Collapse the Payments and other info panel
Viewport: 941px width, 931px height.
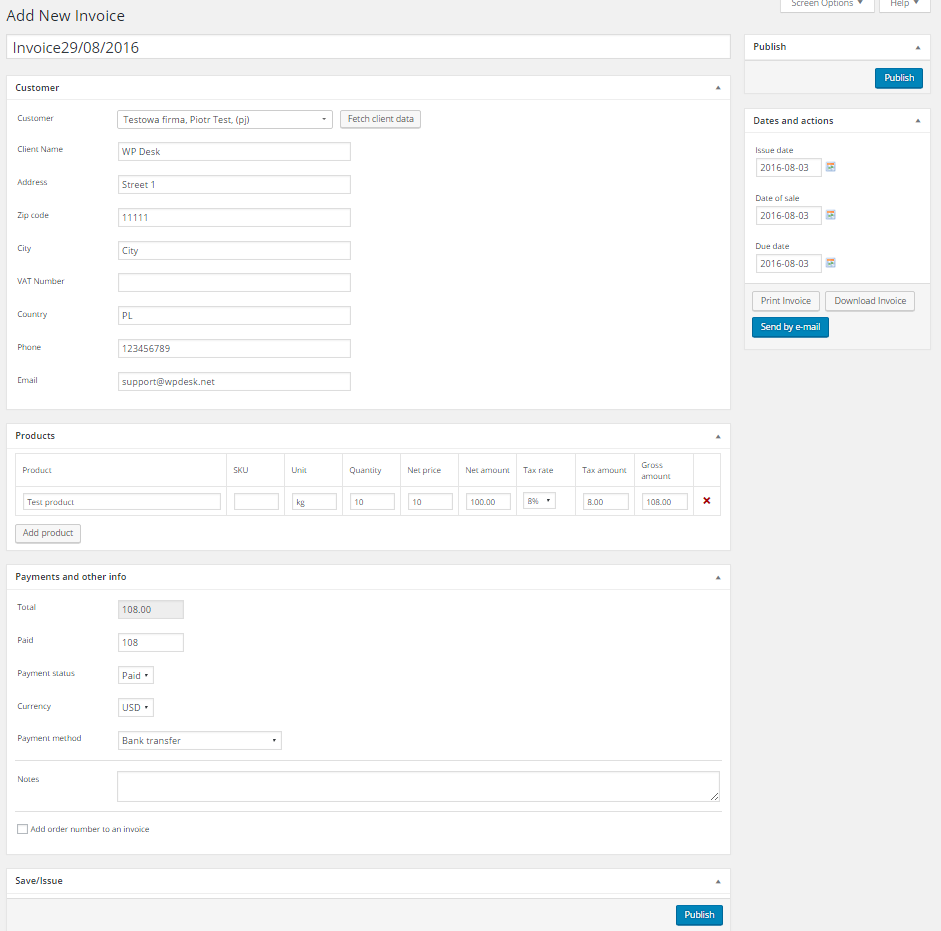(717, 578)
